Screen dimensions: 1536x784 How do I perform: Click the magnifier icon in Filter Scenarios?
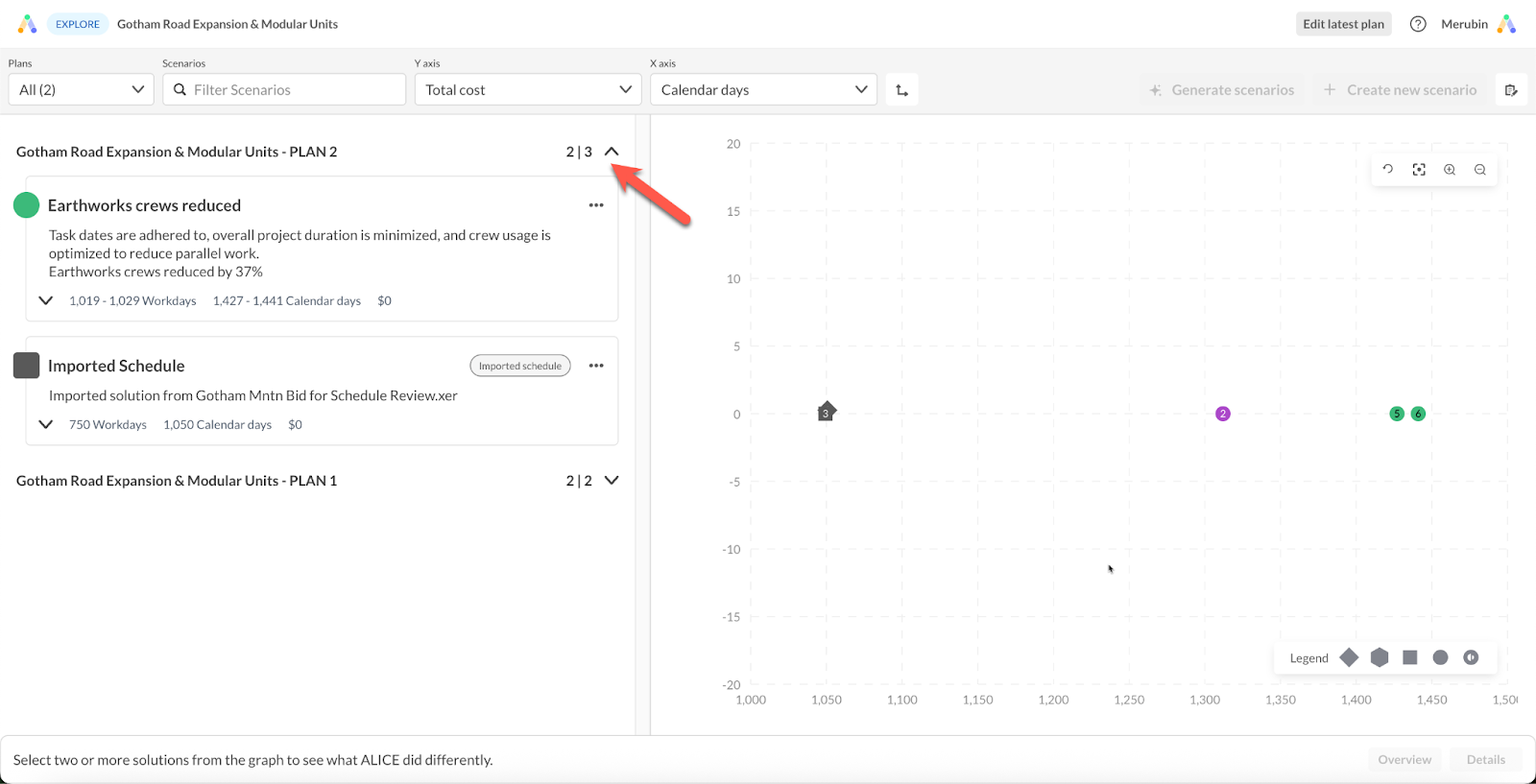pos(180,90)
